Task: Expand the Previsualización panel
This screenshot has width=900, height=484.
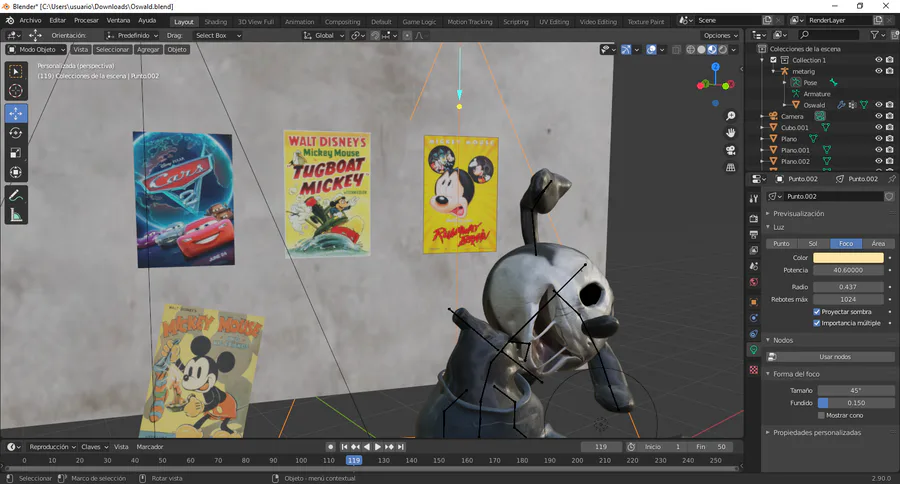Action: click(798, 214)
